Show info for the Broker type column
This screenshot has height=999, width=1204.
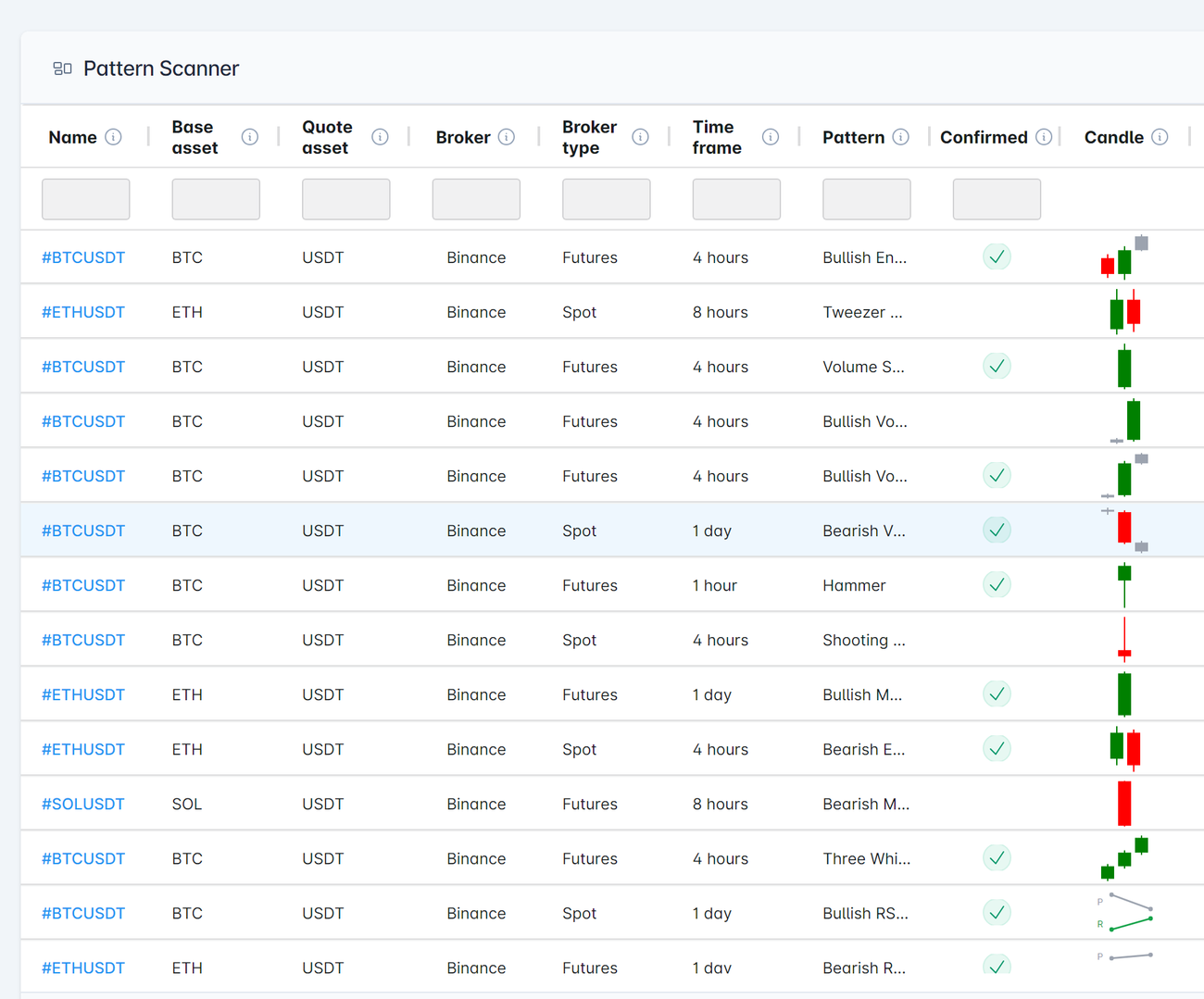(x=640, y=137)
